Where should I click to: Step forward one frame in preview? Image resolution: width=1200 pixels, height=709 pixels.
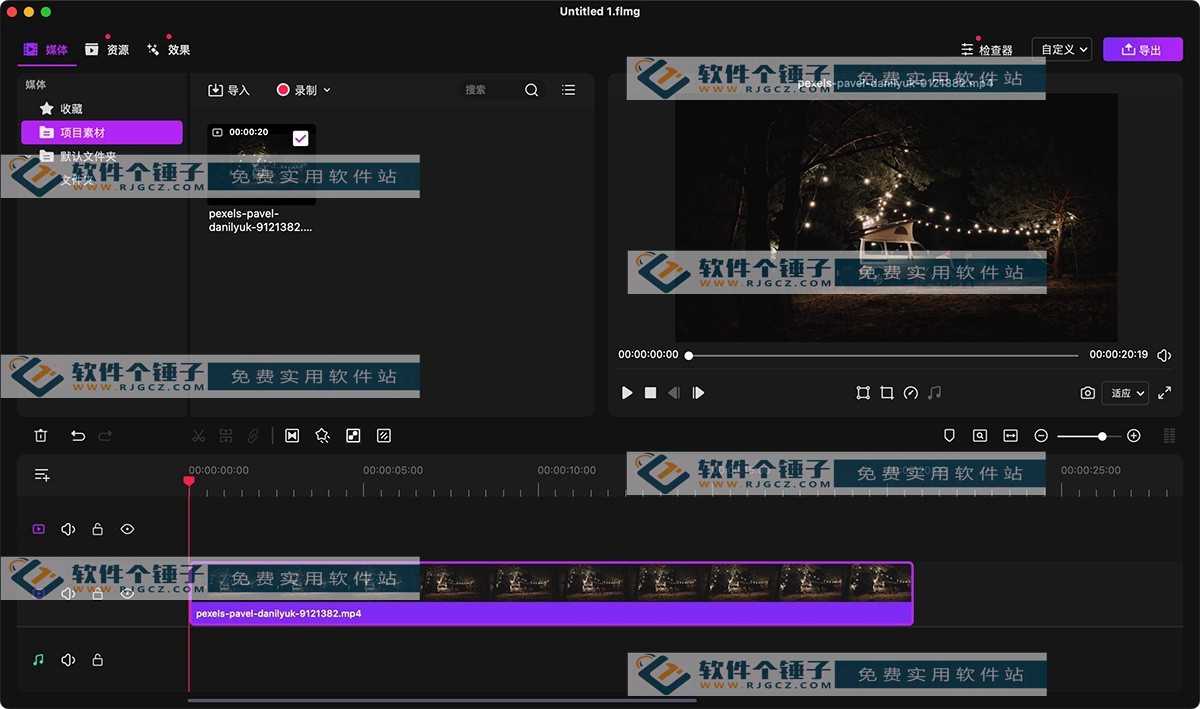[698, 393]
